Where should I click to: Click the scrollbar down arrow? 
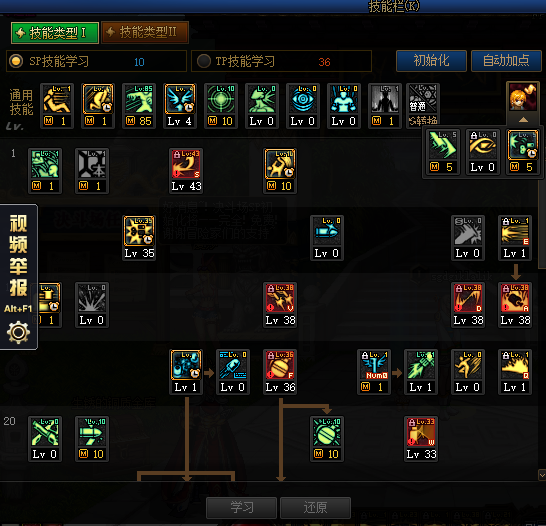[542, 475]
